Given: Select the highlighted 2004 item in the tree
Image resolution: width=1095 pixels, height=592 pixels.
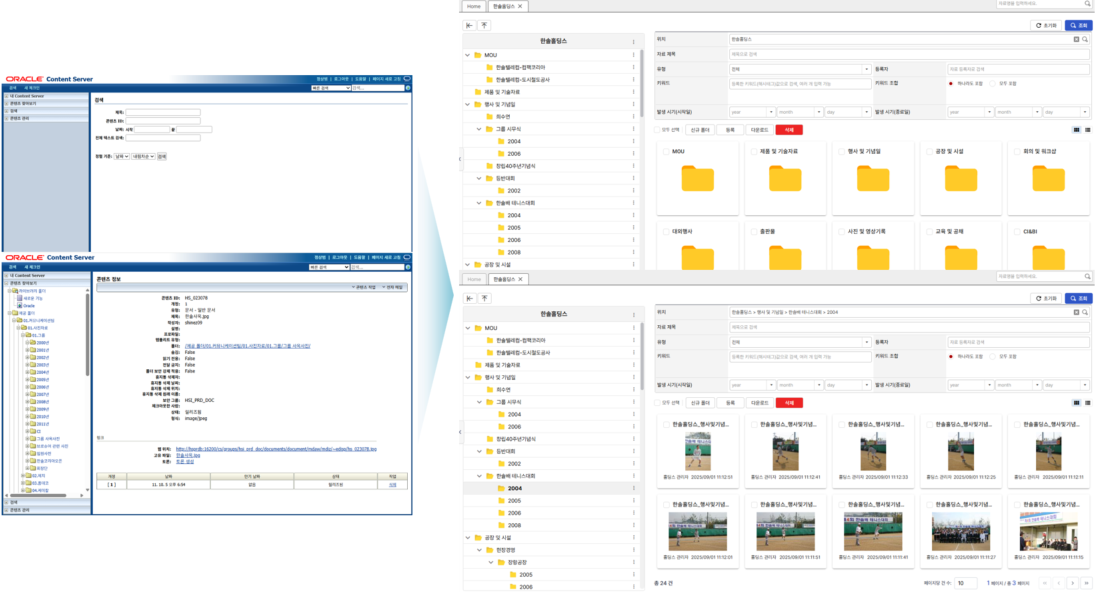Looking at the screenshot, I should pos(515,488).
